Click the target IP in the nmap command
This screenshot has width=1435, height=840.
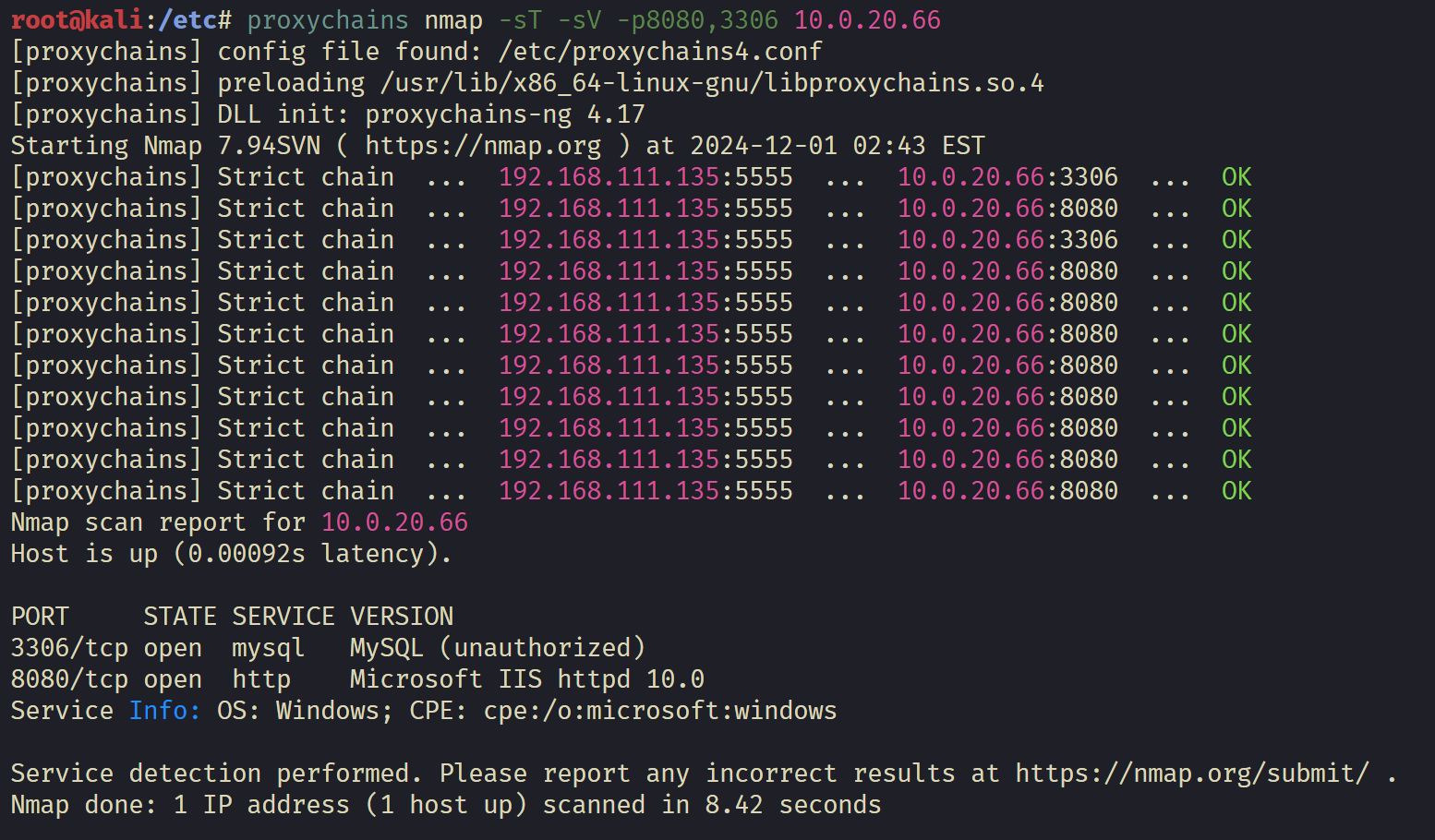[867, 20]
